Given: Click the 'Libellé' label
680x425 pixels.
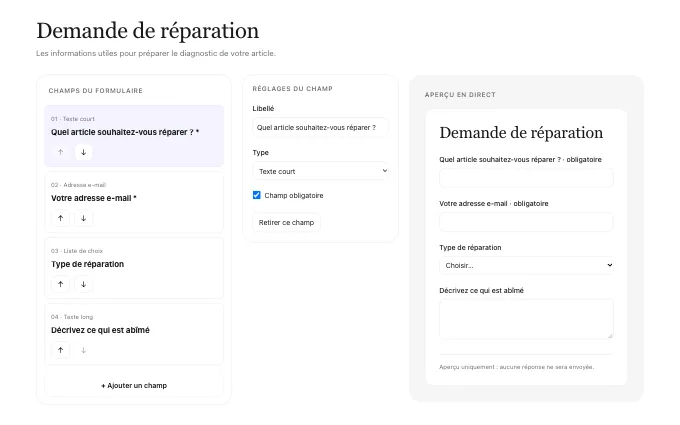Looking at the screenshot, I should (x=263, y=108).
